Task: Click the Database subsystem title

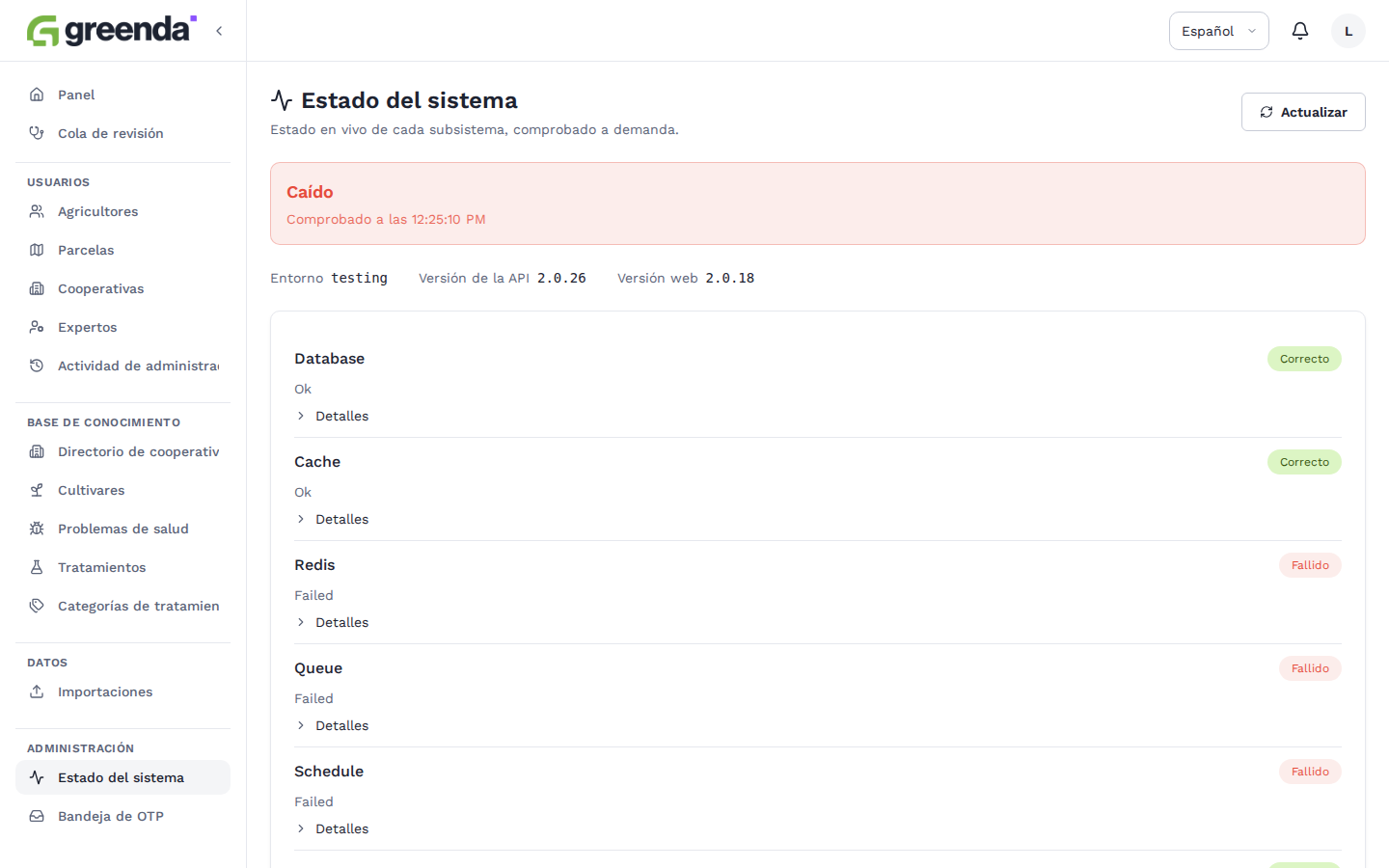Action: pyautogui.click(x=329, y=359)
